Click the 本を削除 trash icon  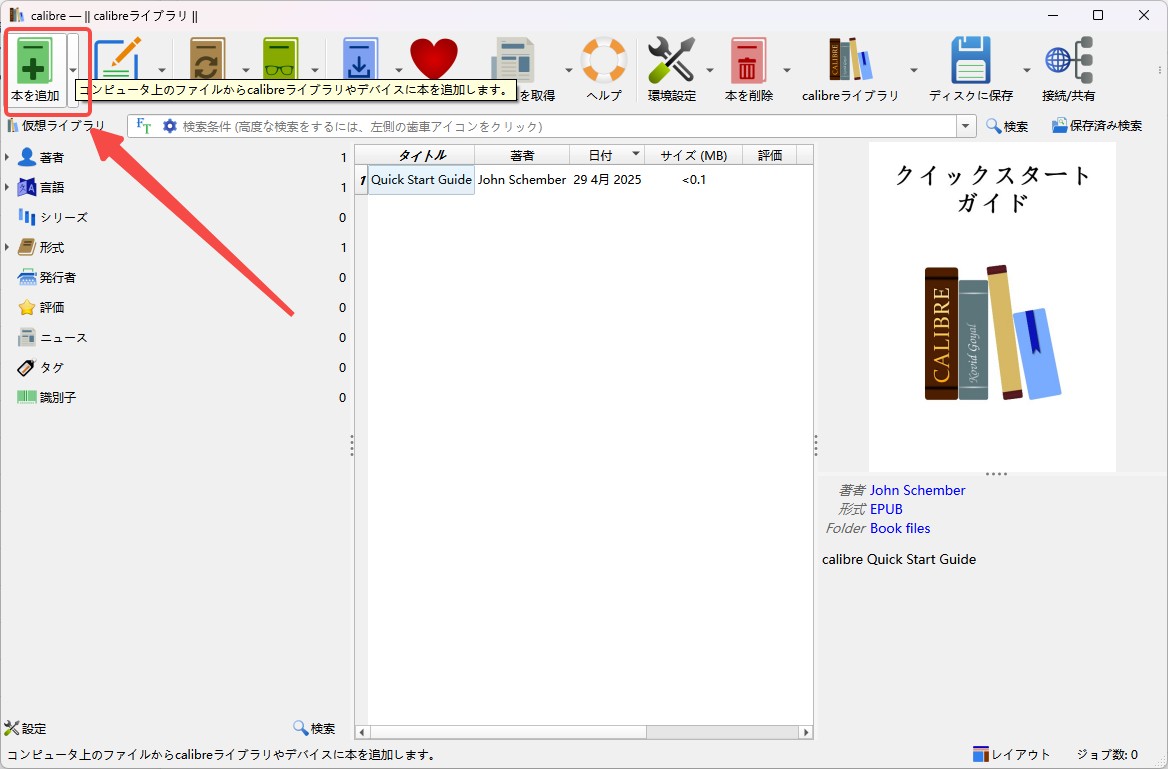[748, 60]
